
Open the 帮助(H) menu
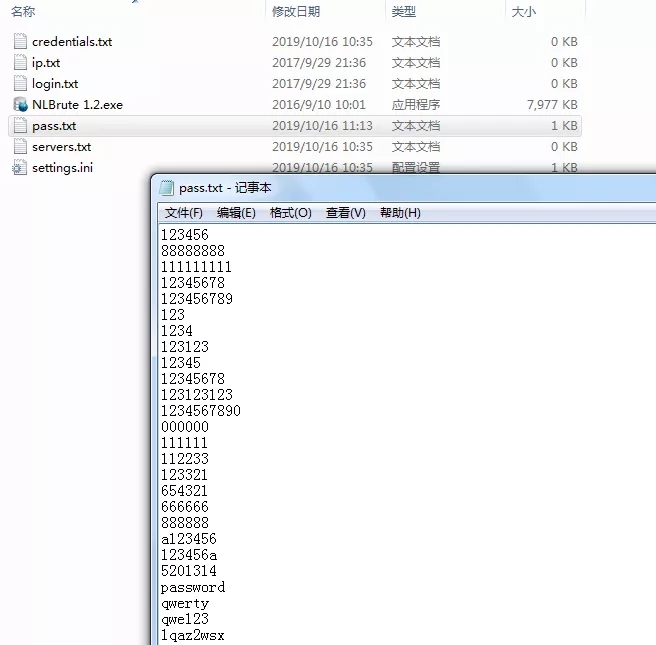(400, 213)
